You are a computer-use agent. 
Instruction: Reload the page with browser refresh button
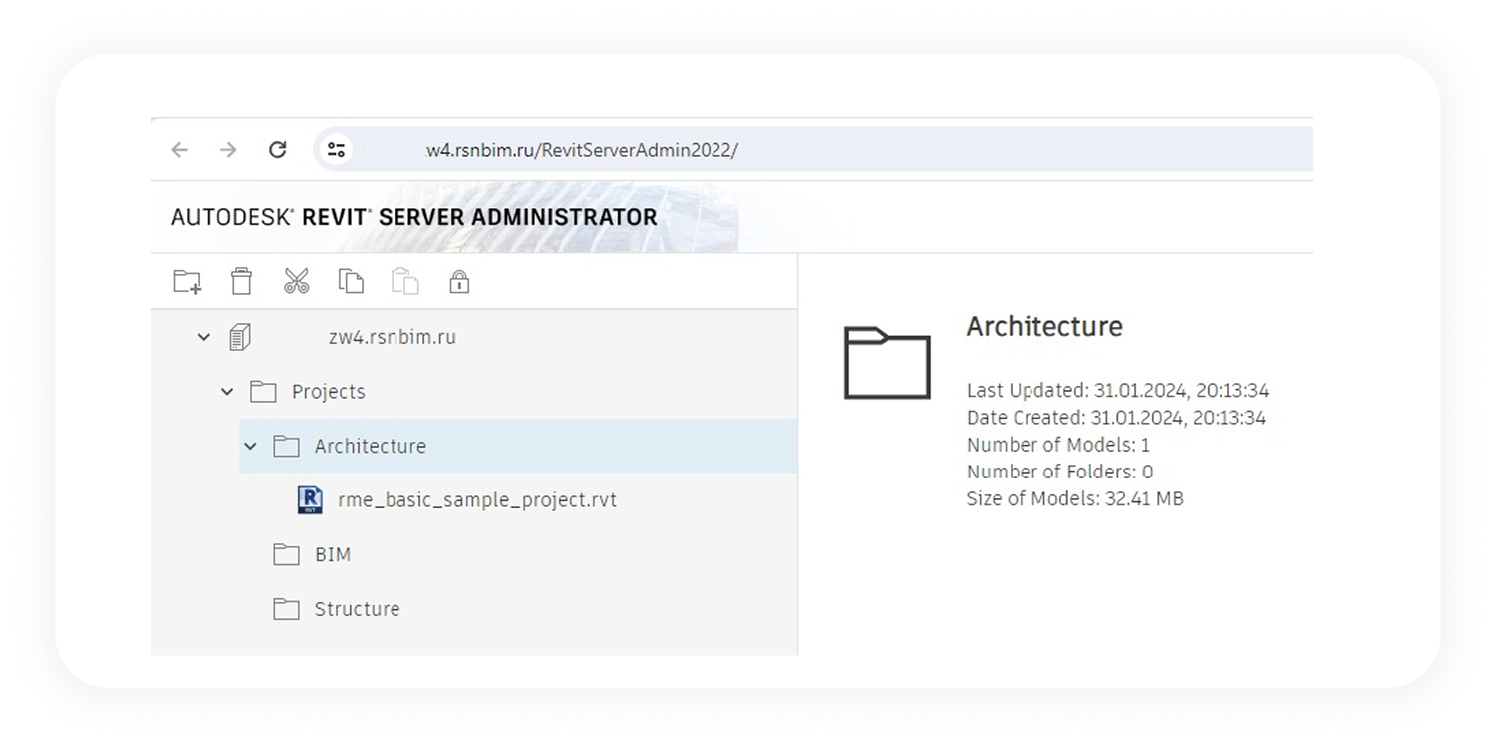278,150
